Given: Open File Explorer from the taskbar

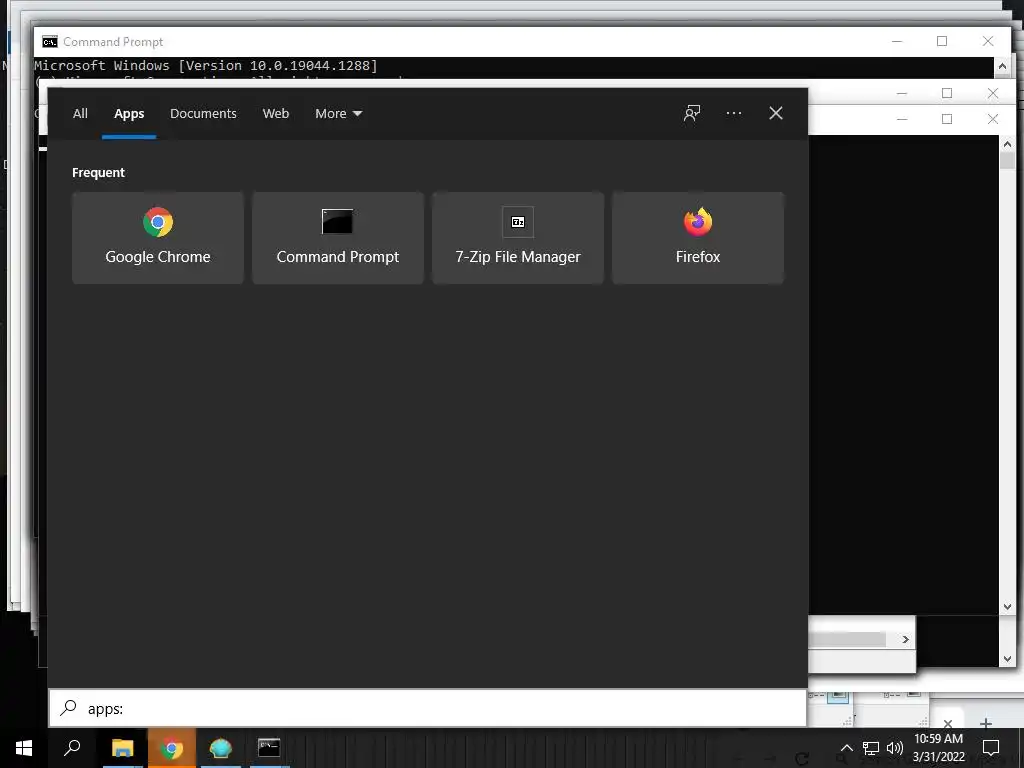Looking at the screenshot, I should (x=122, y=748).
